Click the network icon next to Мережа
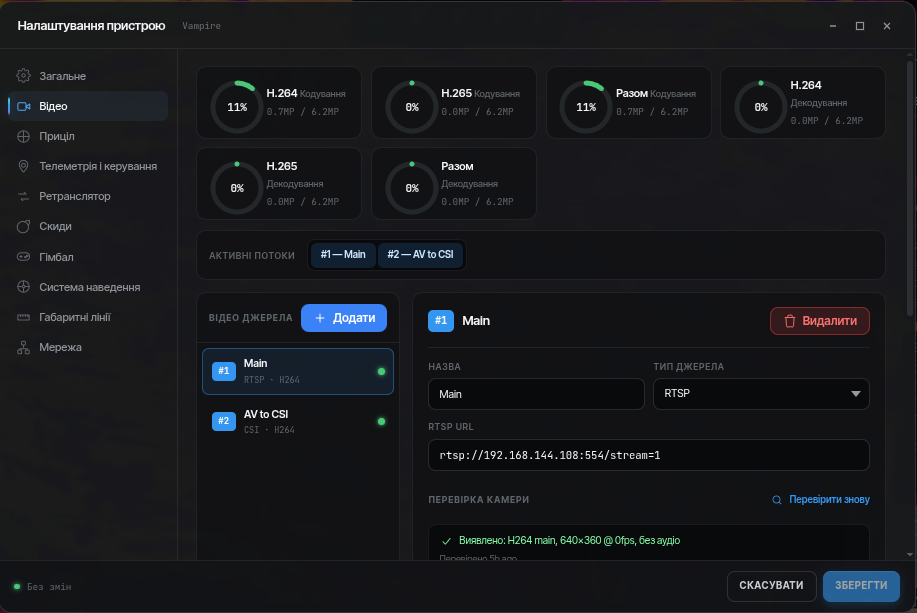This screenshot has height=613, width=917. coord(23,347)
